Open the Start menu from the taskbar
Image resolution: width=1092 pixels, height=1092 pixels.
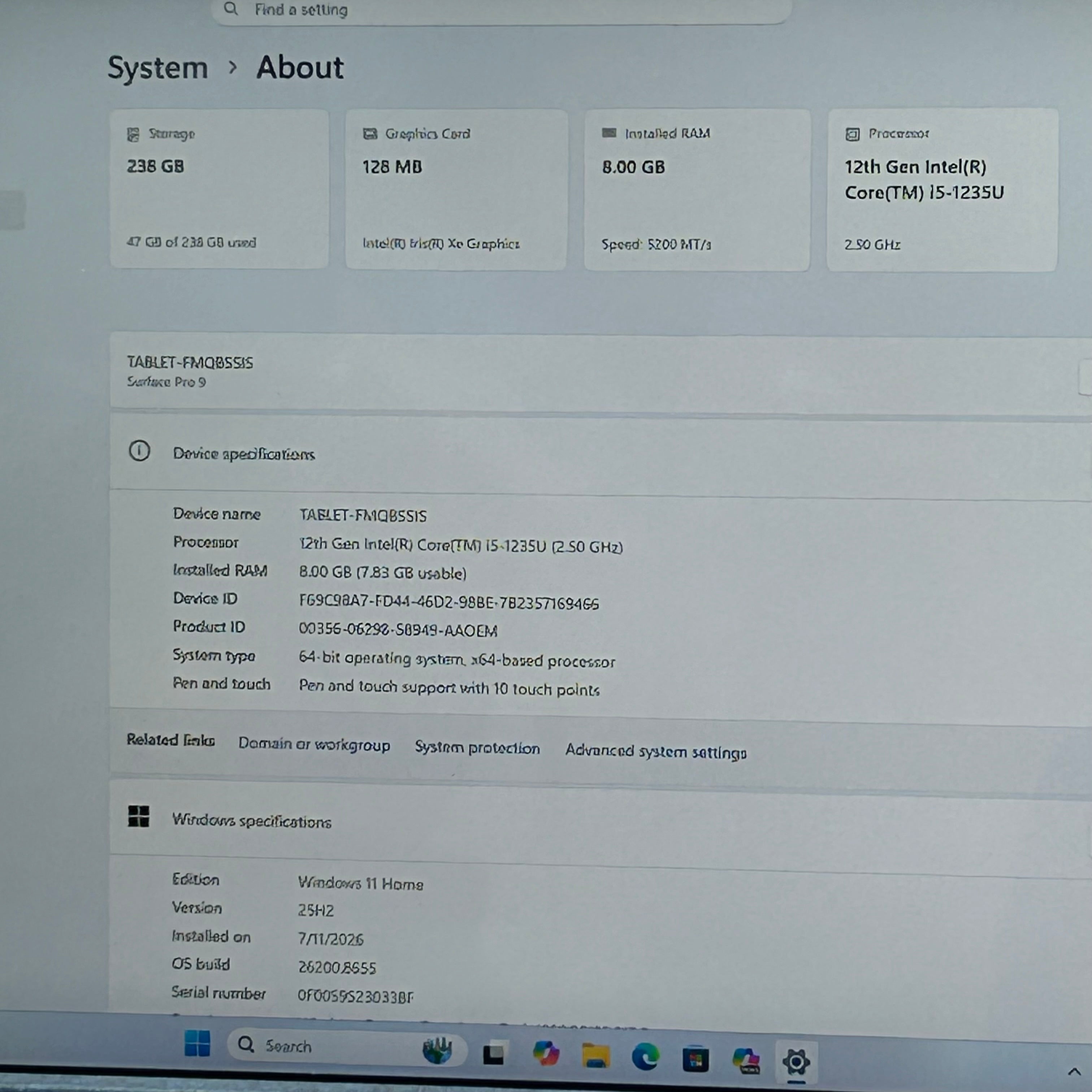click(197, 1044)
